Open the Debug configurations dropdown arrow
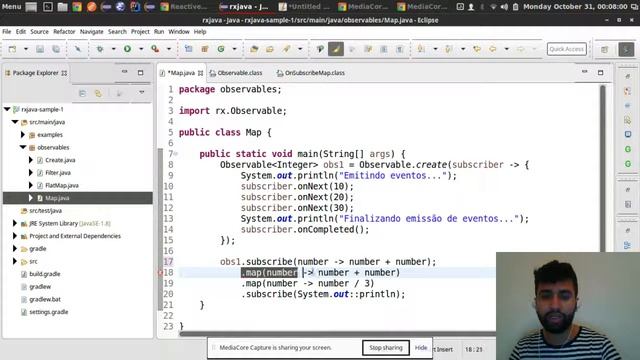 tap(113, 49)
